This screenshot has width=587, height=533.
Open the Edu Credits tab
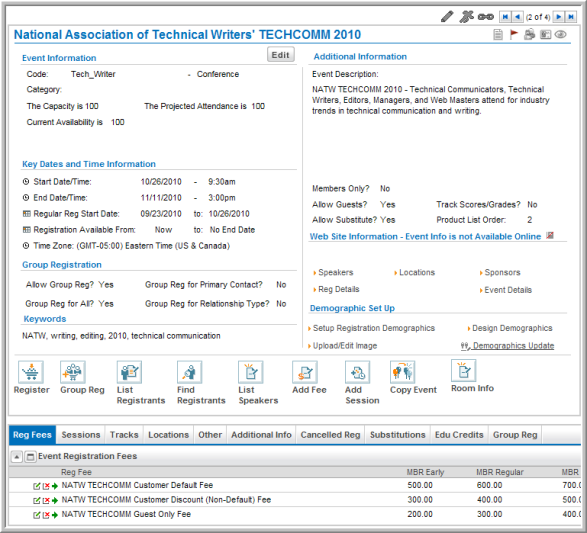tap(459, 435)
